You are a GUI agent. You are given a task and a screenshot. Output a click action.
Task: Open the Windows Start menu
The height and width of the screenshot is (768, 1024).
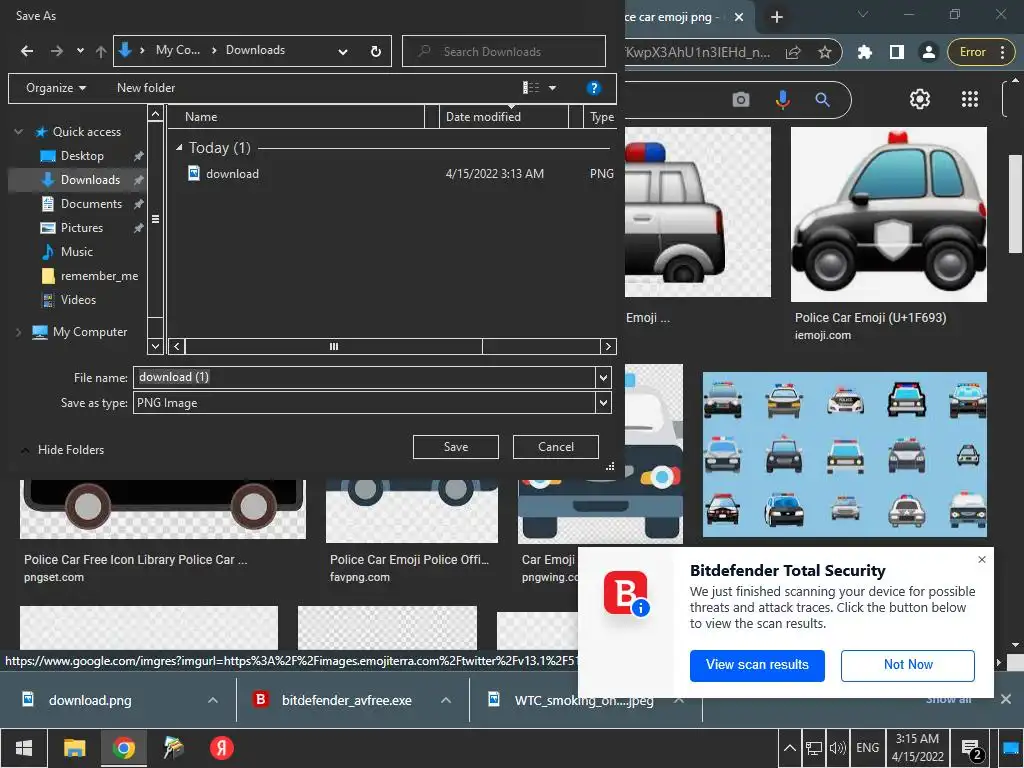[24, 748]
